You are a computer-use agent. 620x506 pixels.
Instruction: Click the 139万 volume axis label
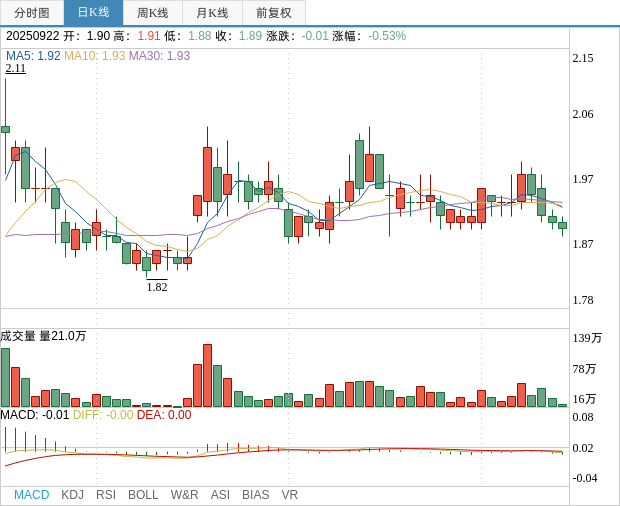click(x=587, y=338)
